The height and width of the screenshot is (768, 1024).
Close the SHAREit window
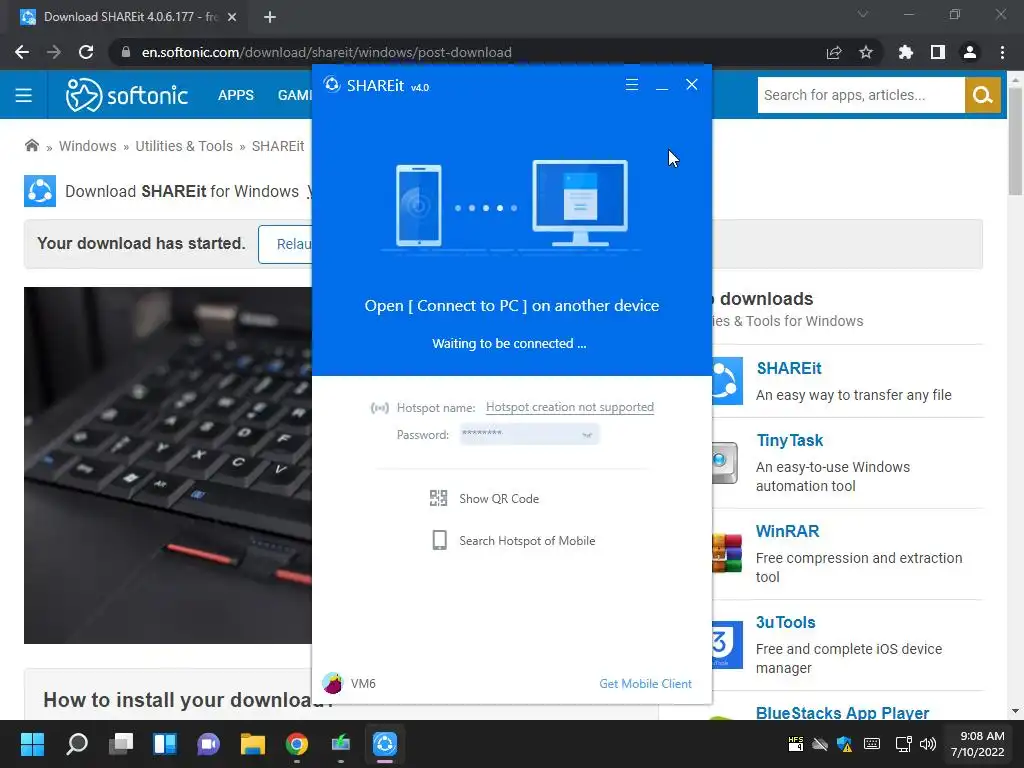coord(692,84)
